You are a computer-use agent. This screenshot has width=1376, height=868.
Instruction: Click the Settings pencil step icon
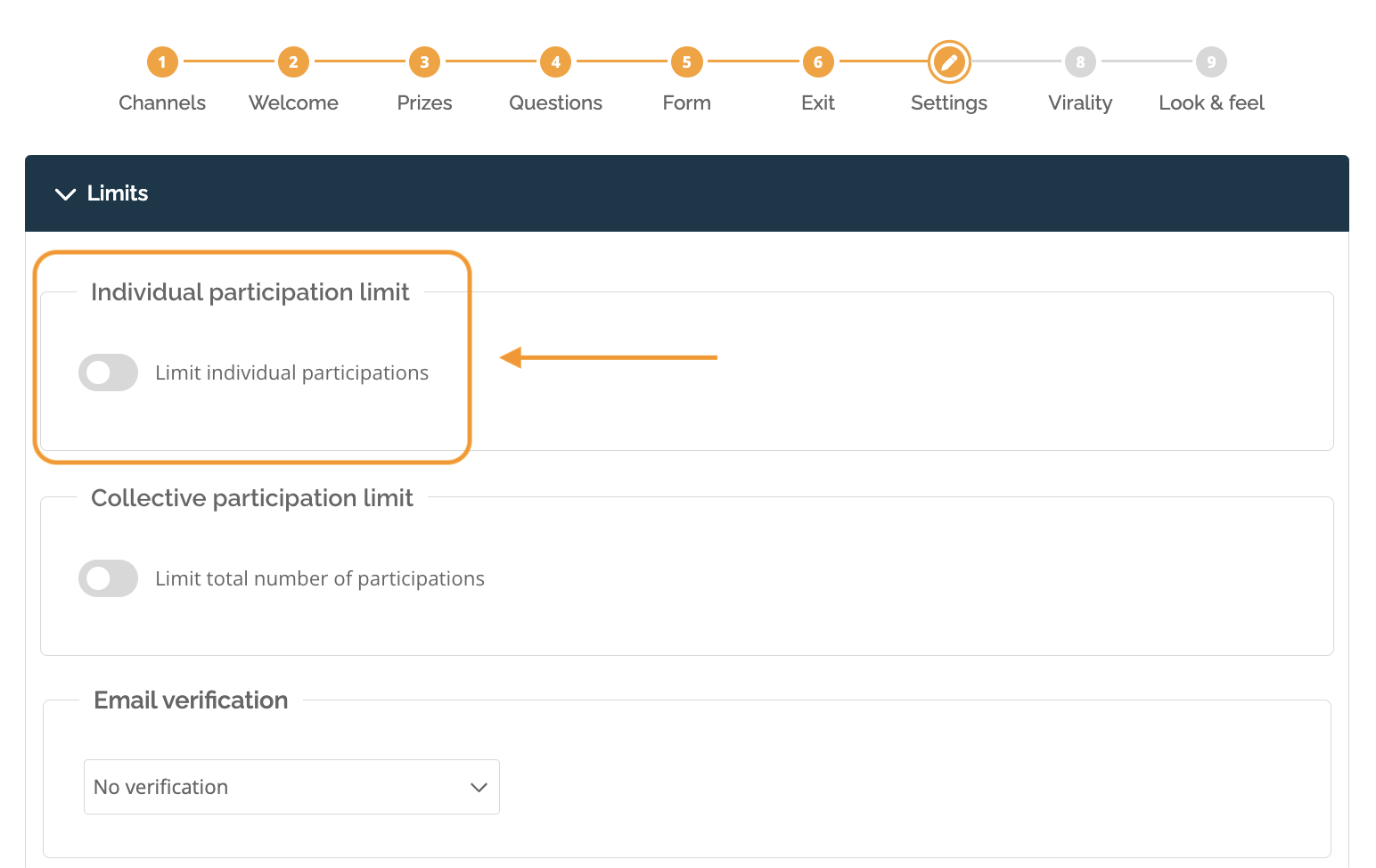point(949,62)
